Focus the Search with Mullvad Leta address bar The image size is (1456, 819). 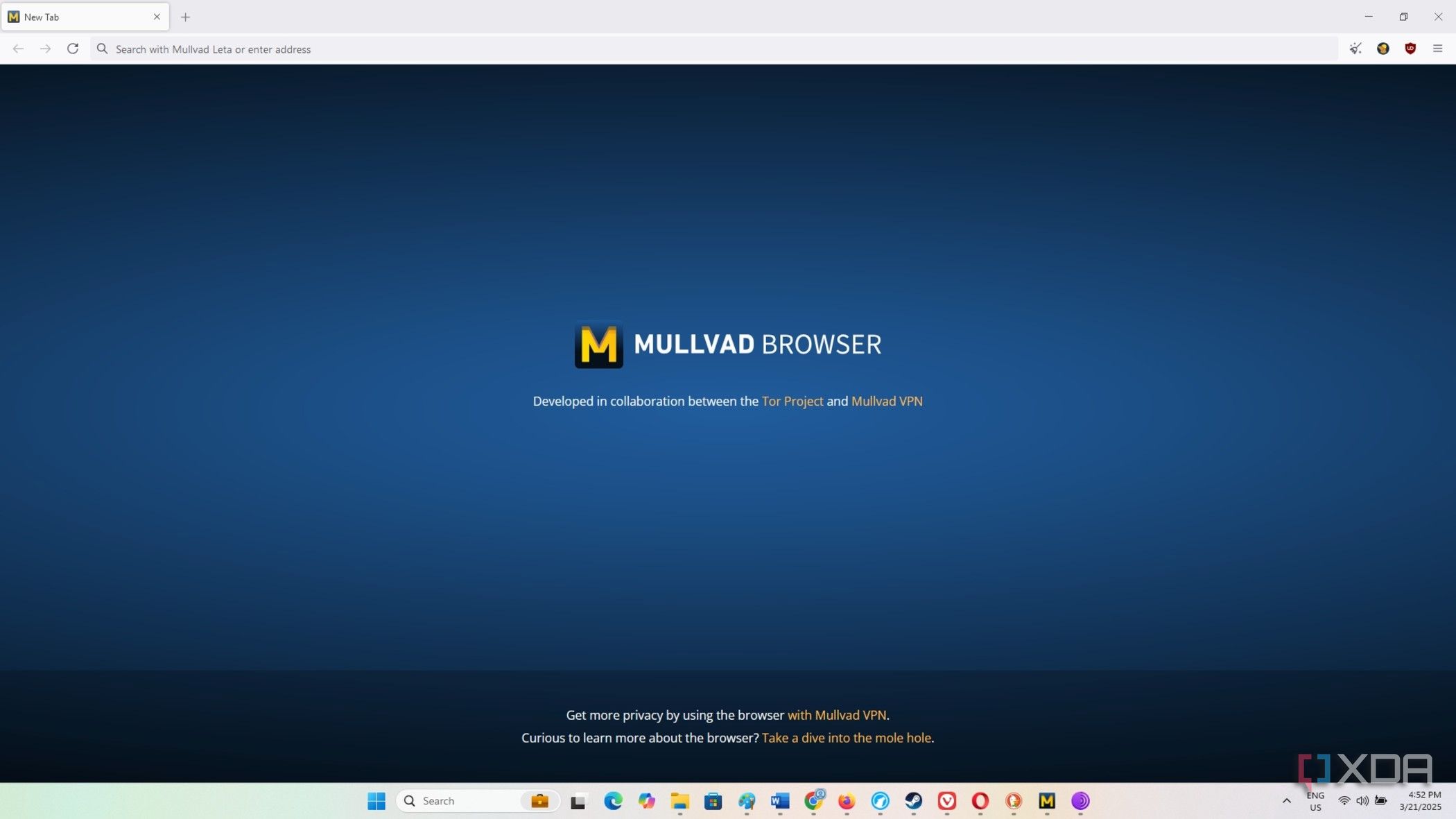pyautogui.click(x=714, y=49)
